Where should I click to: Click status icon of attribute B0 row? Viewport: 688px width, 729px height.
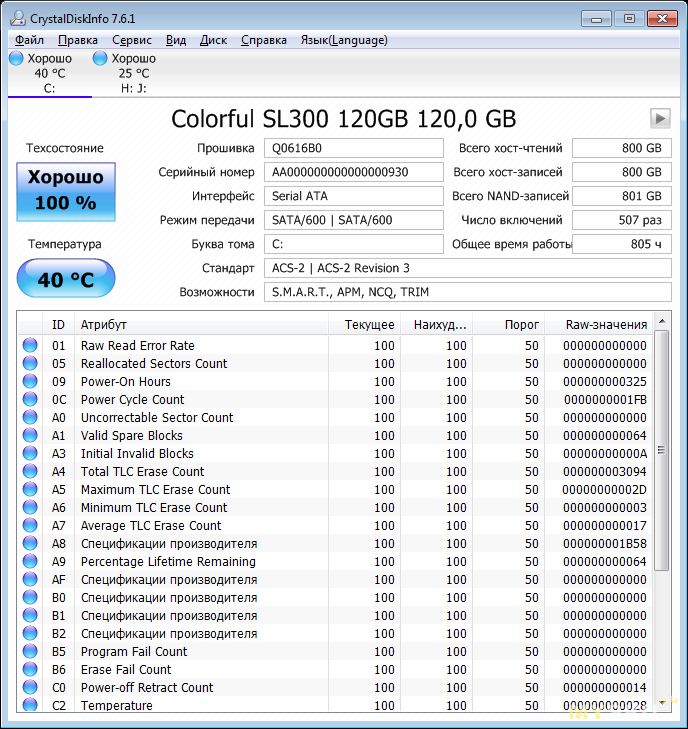[x=30, y=597]
